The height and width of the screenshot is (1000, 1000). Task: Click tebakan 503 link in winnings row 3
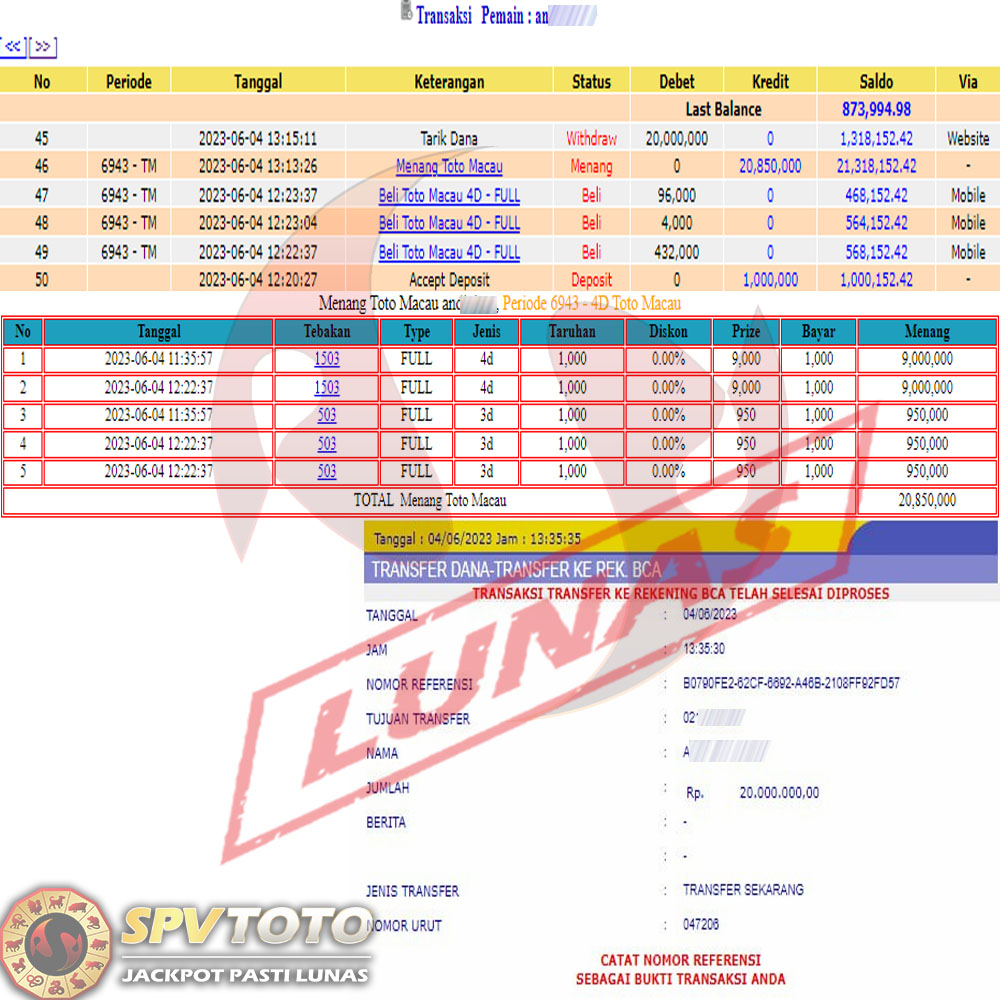pos(327,415)
